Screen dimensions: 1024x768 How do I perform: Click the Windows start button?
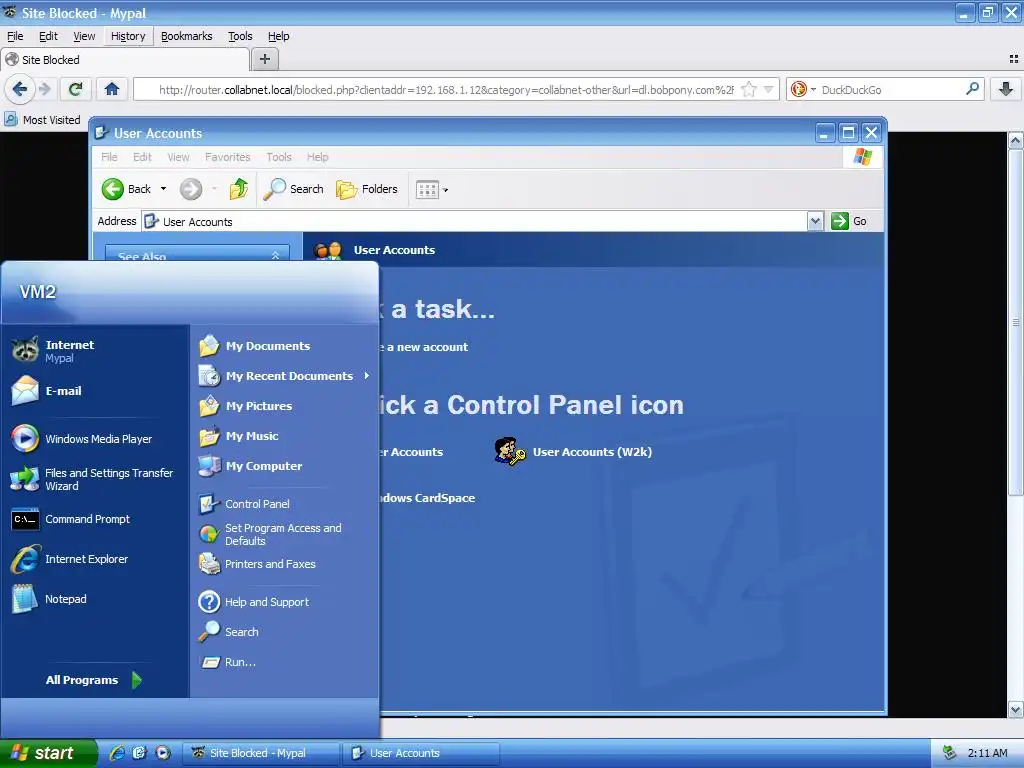48,753
